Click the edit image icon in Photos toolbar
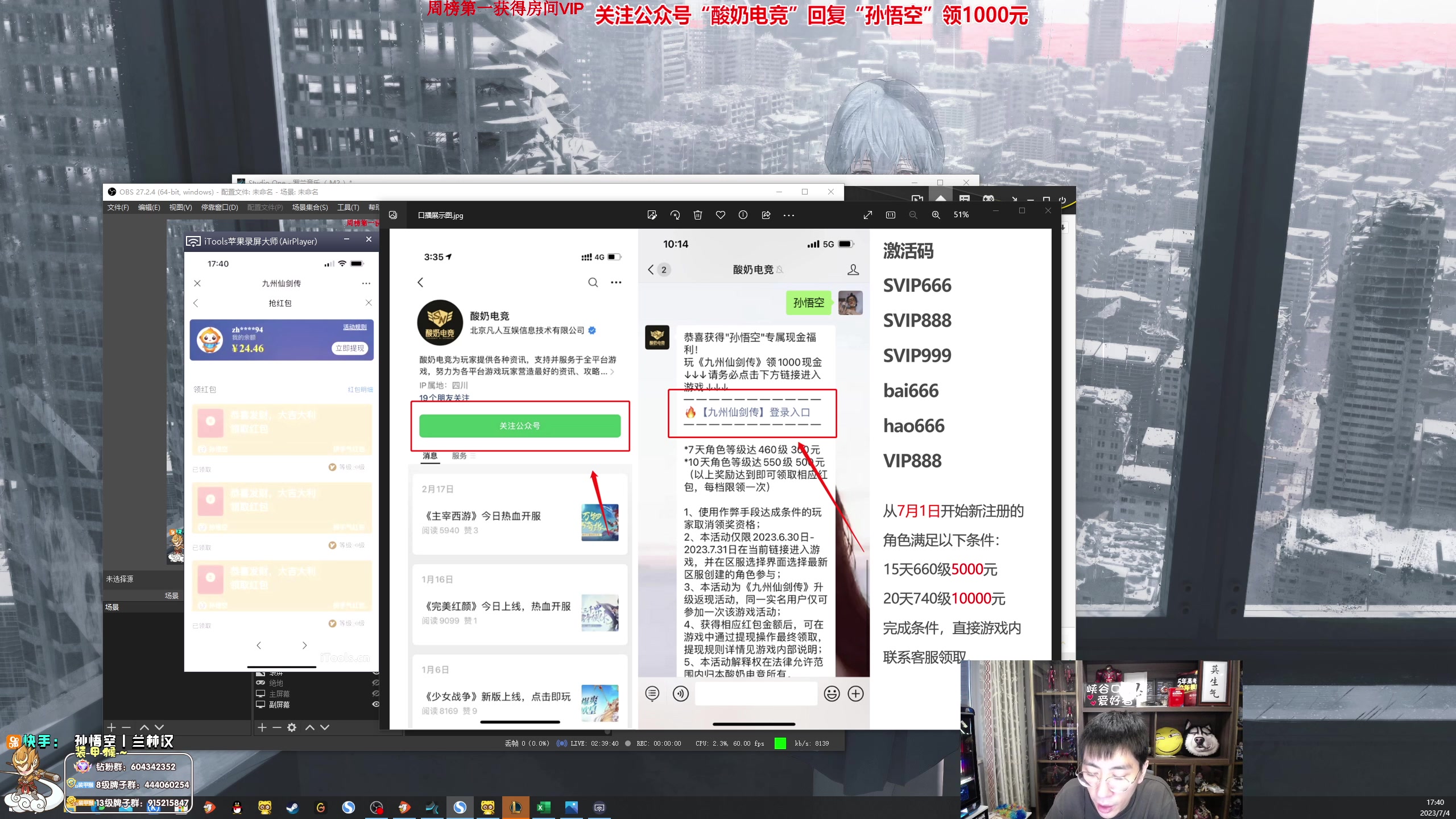Screen dimensions: 1456x819 point(652,215)
